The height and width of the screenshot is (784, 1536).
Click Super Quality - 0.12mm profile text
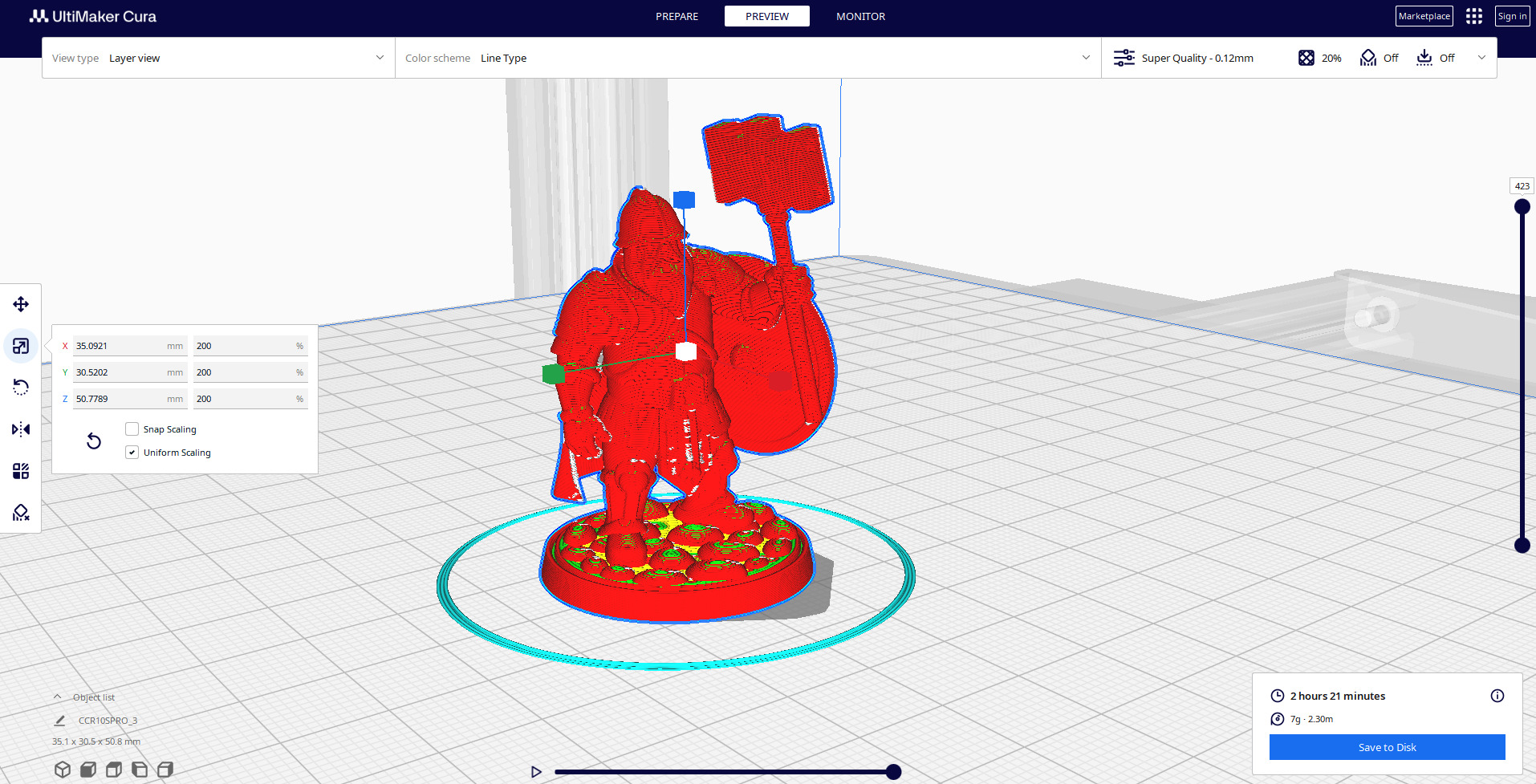[x=1197, y=58]
